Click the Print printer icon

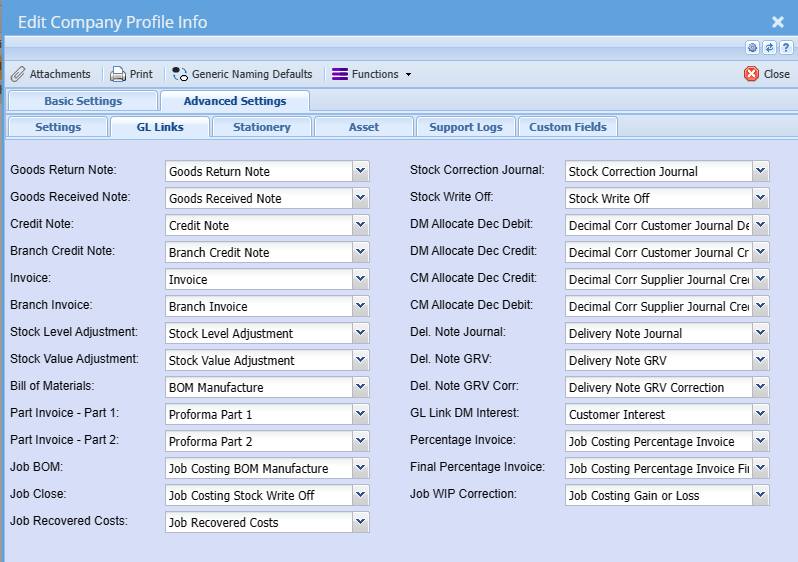click(x=118, y=74)
